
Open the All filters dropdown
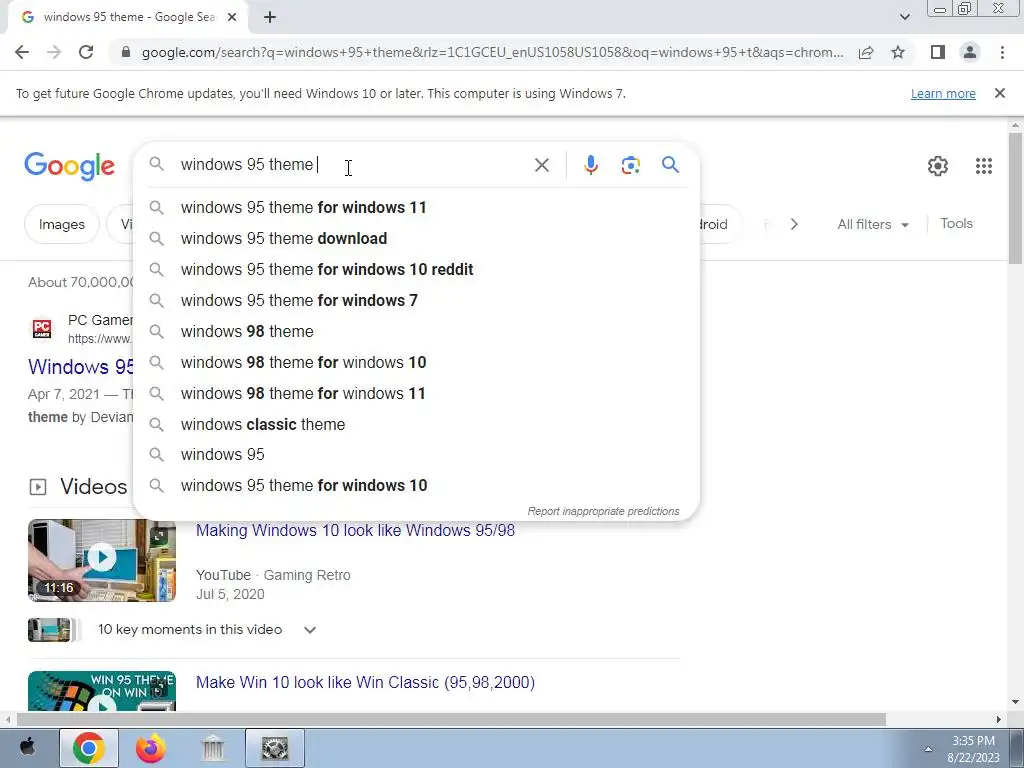click(x=872, y=224)
